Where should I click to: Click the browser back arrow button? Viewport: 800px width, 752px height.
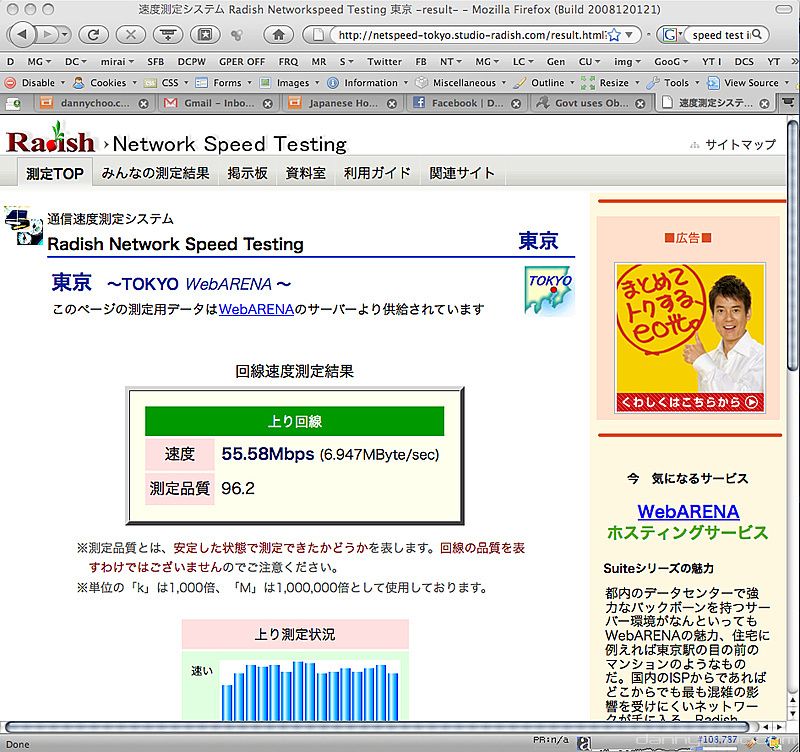21,35
